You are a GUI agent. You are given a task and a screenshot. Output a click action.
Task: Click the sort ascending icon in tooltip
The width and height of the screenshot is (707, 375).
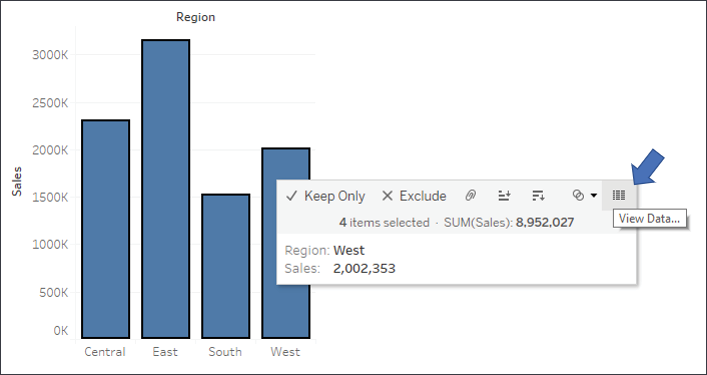[504, 196]
